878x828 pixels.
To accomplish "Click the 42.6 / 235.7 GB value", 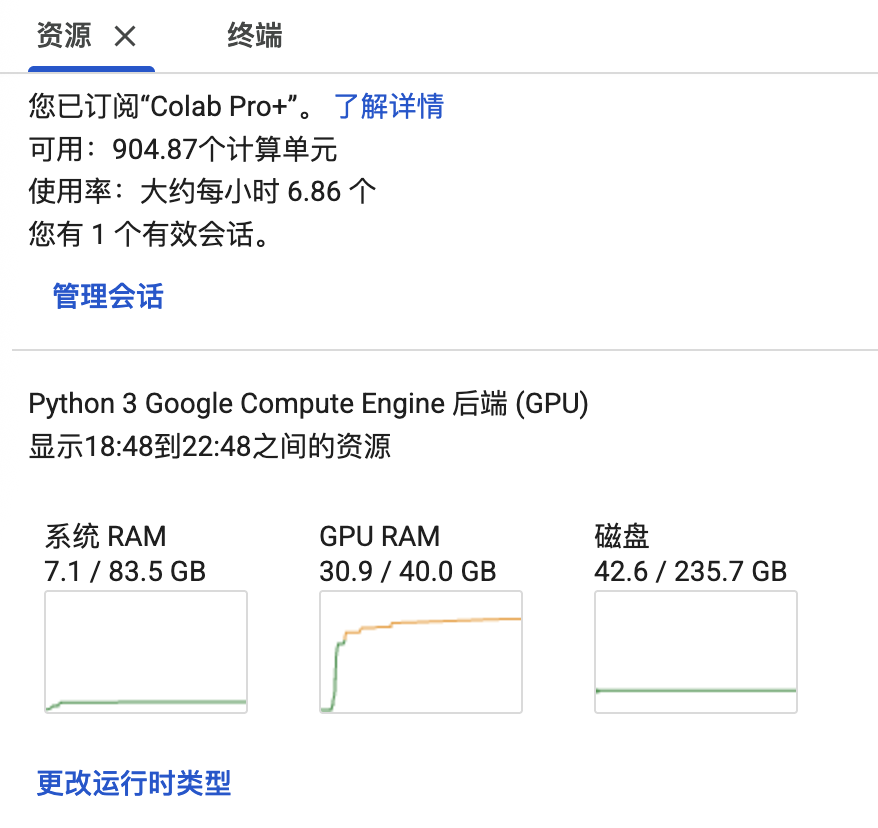I will [x=690, y=571].
